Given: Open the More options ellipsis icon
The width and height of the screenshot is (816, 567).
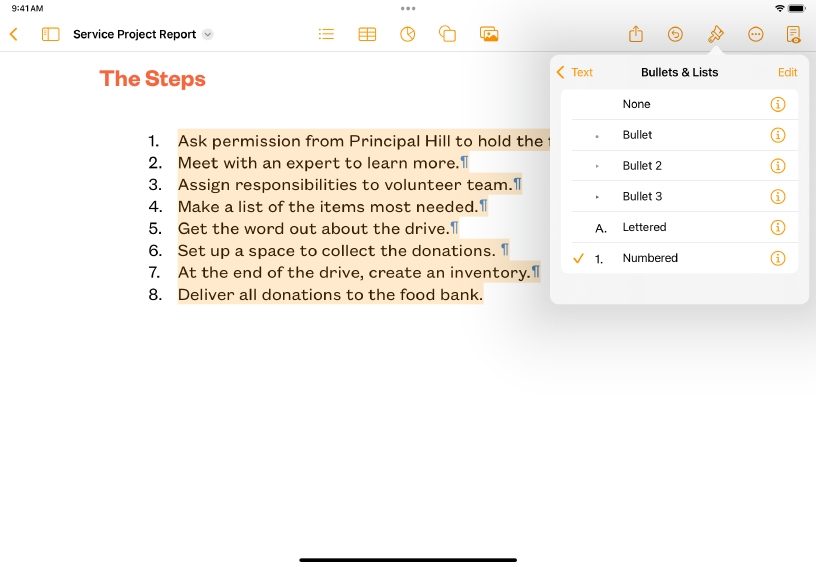Looking at the screenshot, I should click(756, 34).
